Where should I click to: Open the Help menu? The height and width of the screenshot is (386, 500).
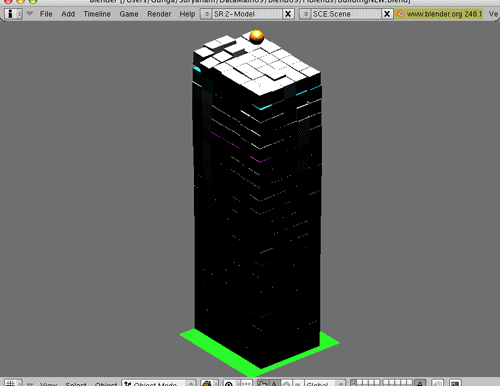[187, 14]
